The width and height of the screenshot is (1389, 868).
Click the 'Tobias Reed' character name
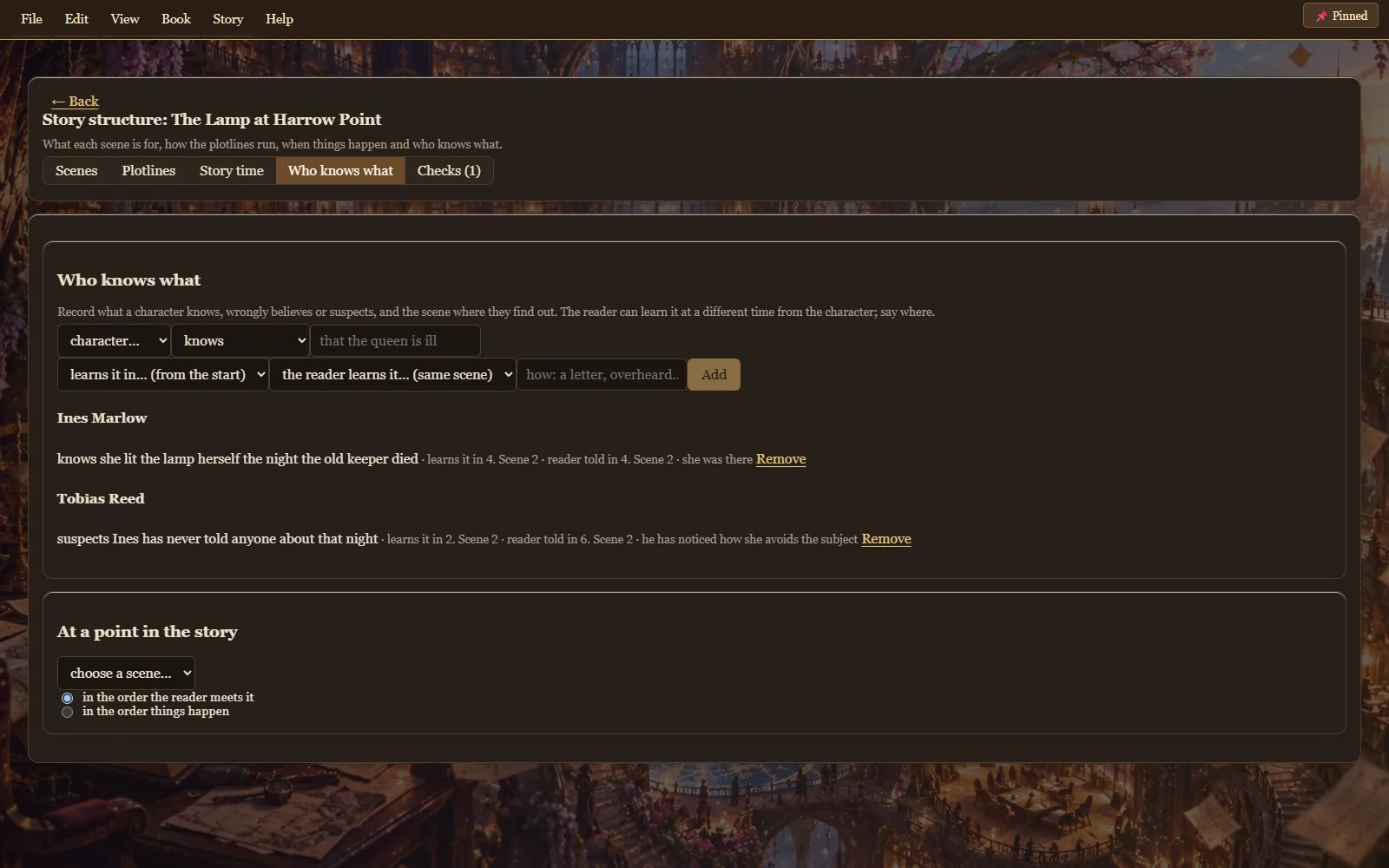pyautogui.click(x=101, y=499)
